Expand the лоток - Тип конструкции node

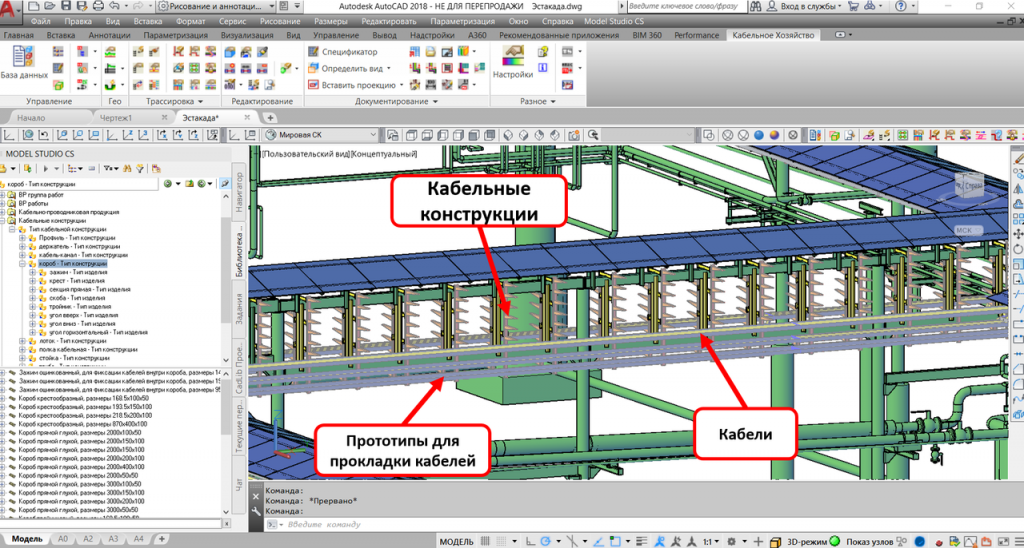(23, 340)
